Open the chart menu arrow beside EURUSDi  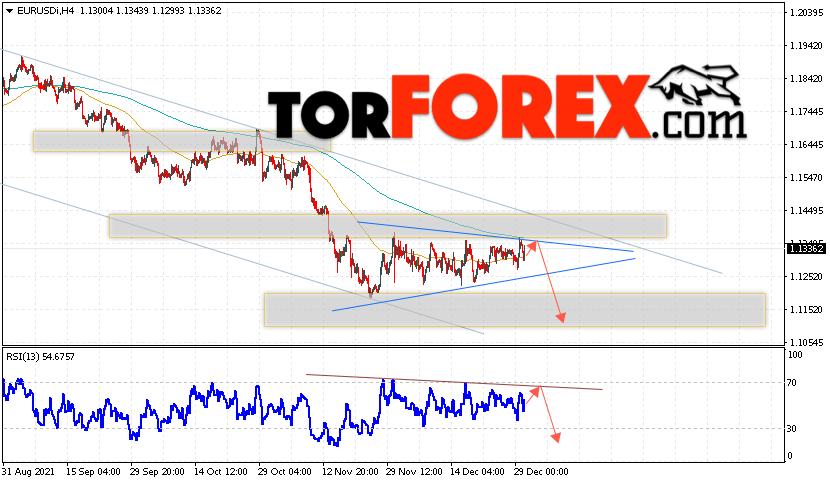pos(10,11)
